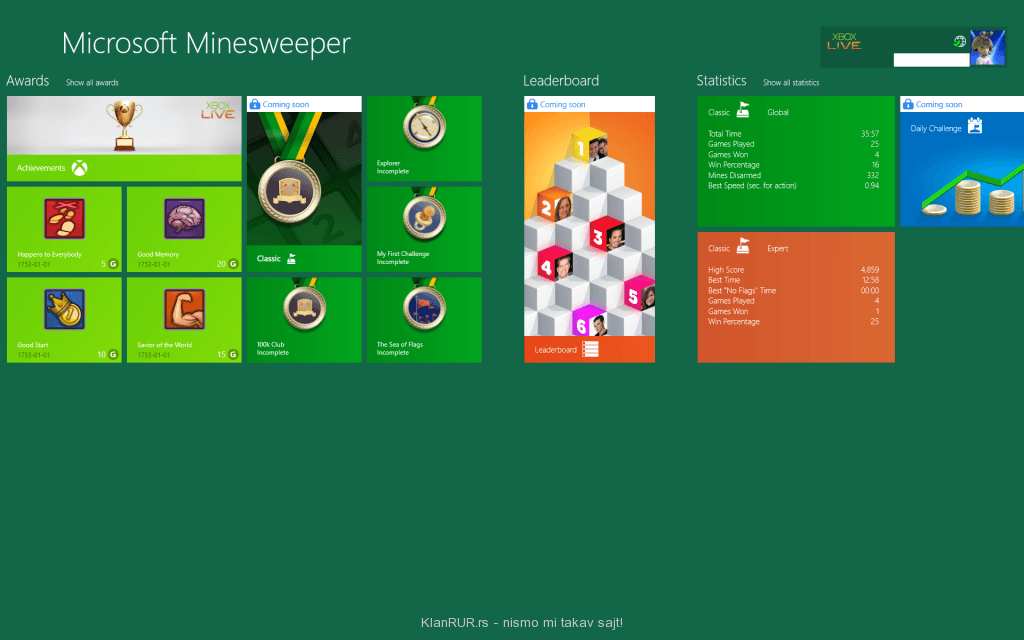Select the 100k Club medal tile
1024x640 pixels.
click(x=304, y=319)
